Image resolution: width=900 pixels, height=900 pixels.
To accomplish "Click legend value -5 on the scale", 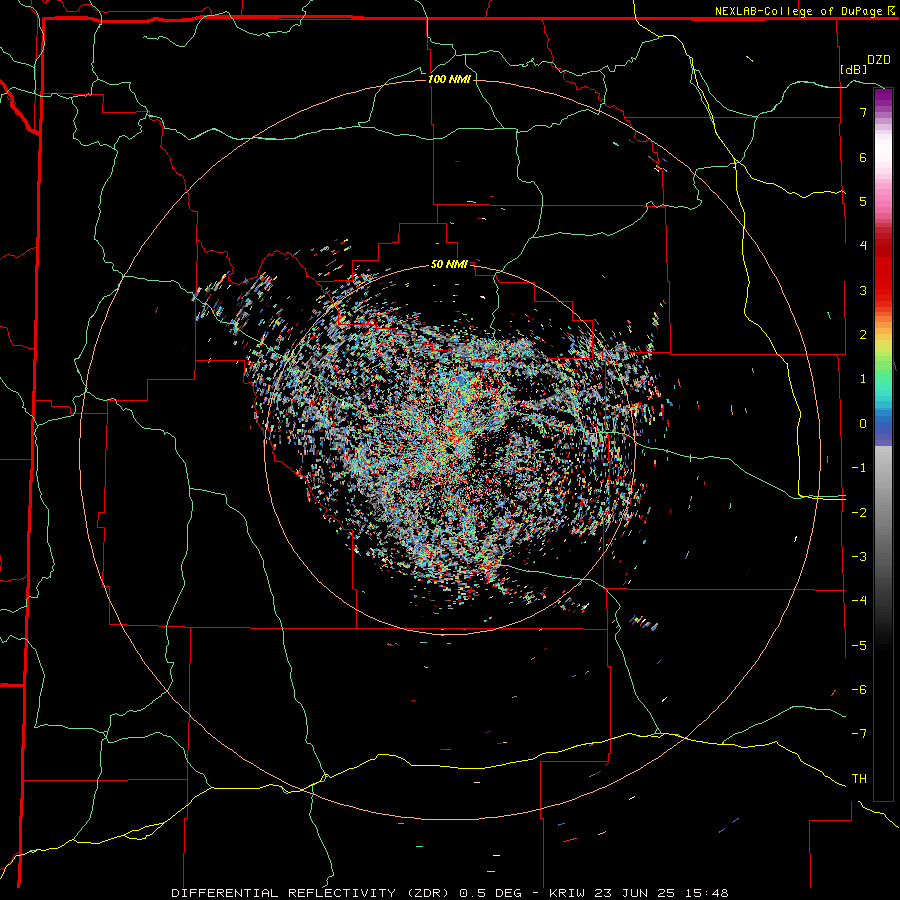I will 859,646.
